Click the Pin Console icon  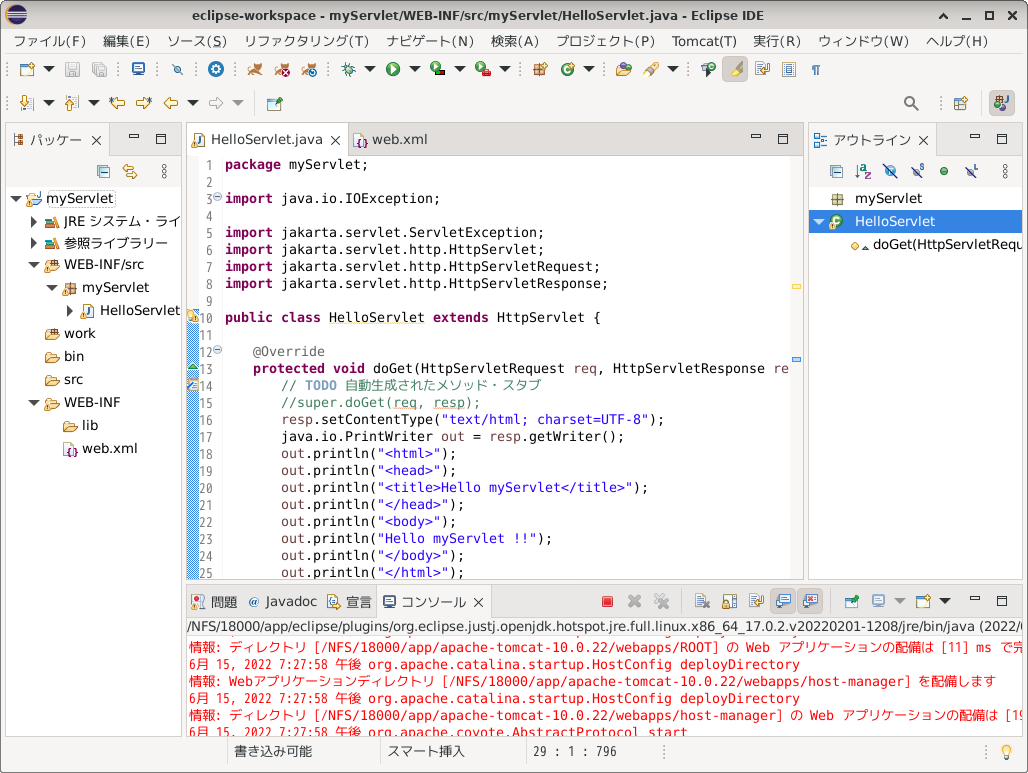(851, 601)
